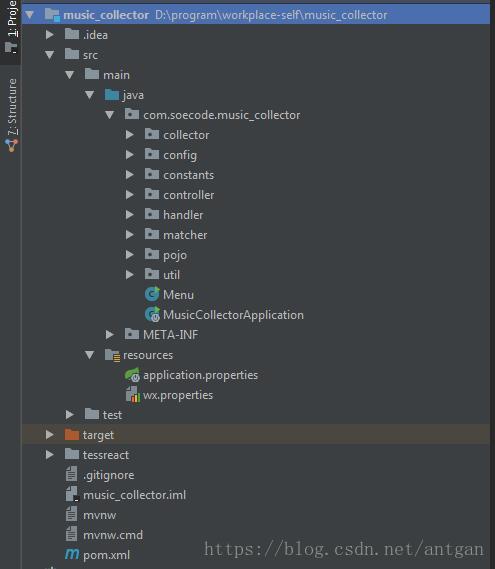Expand the handler package arrow
Screen dimensions: 495x569
pos(130,215)
